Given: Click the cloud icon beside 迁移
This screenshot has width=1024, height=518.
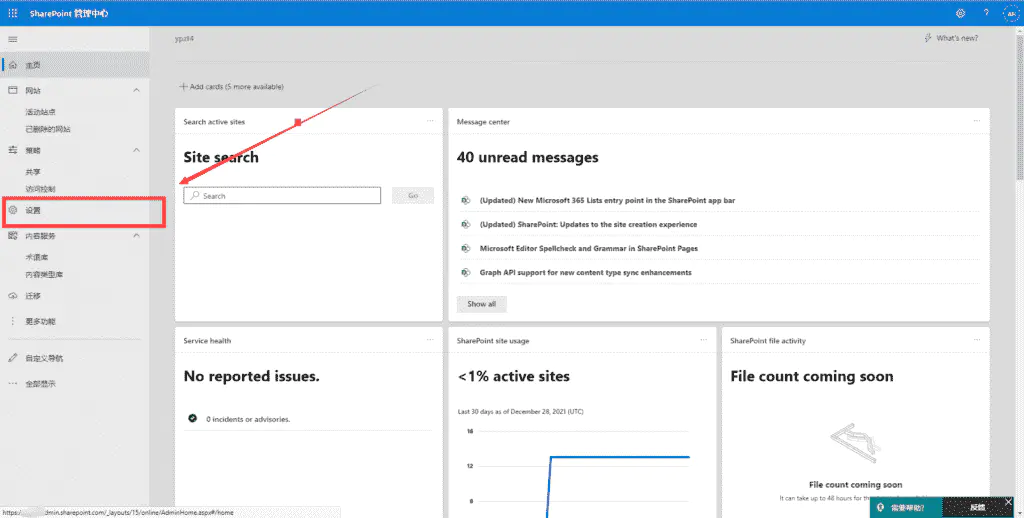Looking at the screenshot, I should pyautogui.click(x=12, y=295).
